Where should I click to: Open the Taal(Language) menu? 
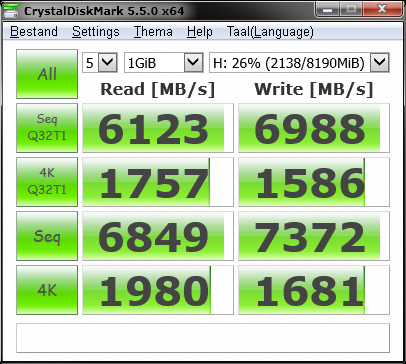tap(270, 32)
